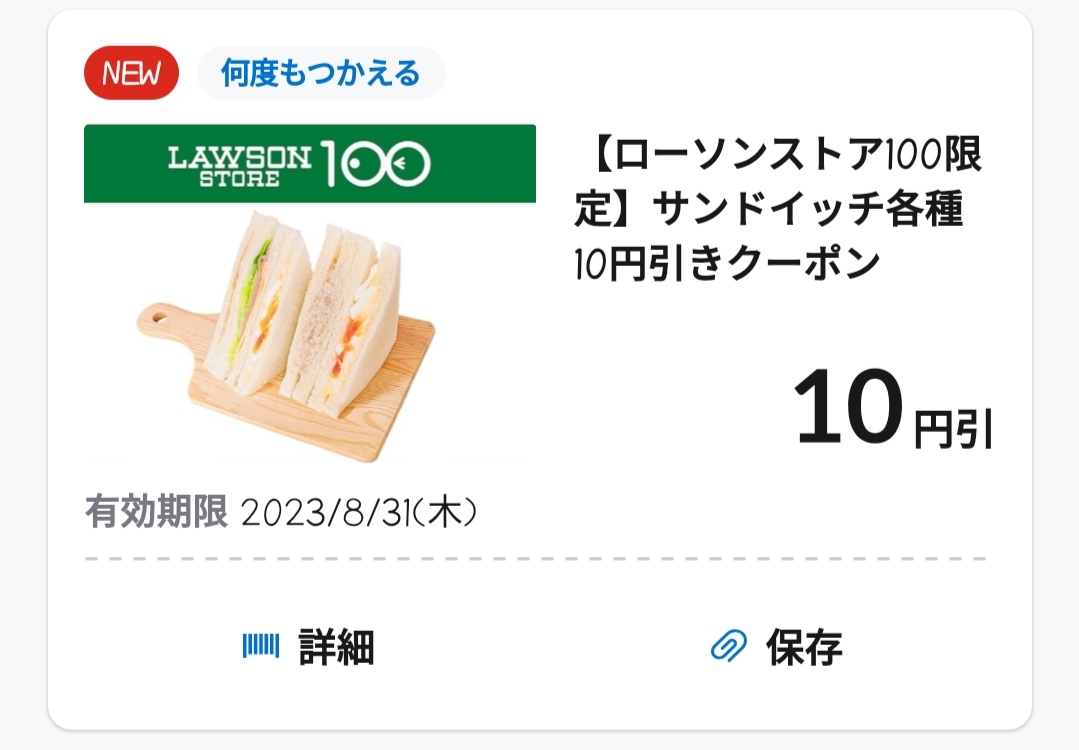Tap the paperclip icon beside 保存
This screenshot has width=1079, height=750.
[x=729, y=647]
